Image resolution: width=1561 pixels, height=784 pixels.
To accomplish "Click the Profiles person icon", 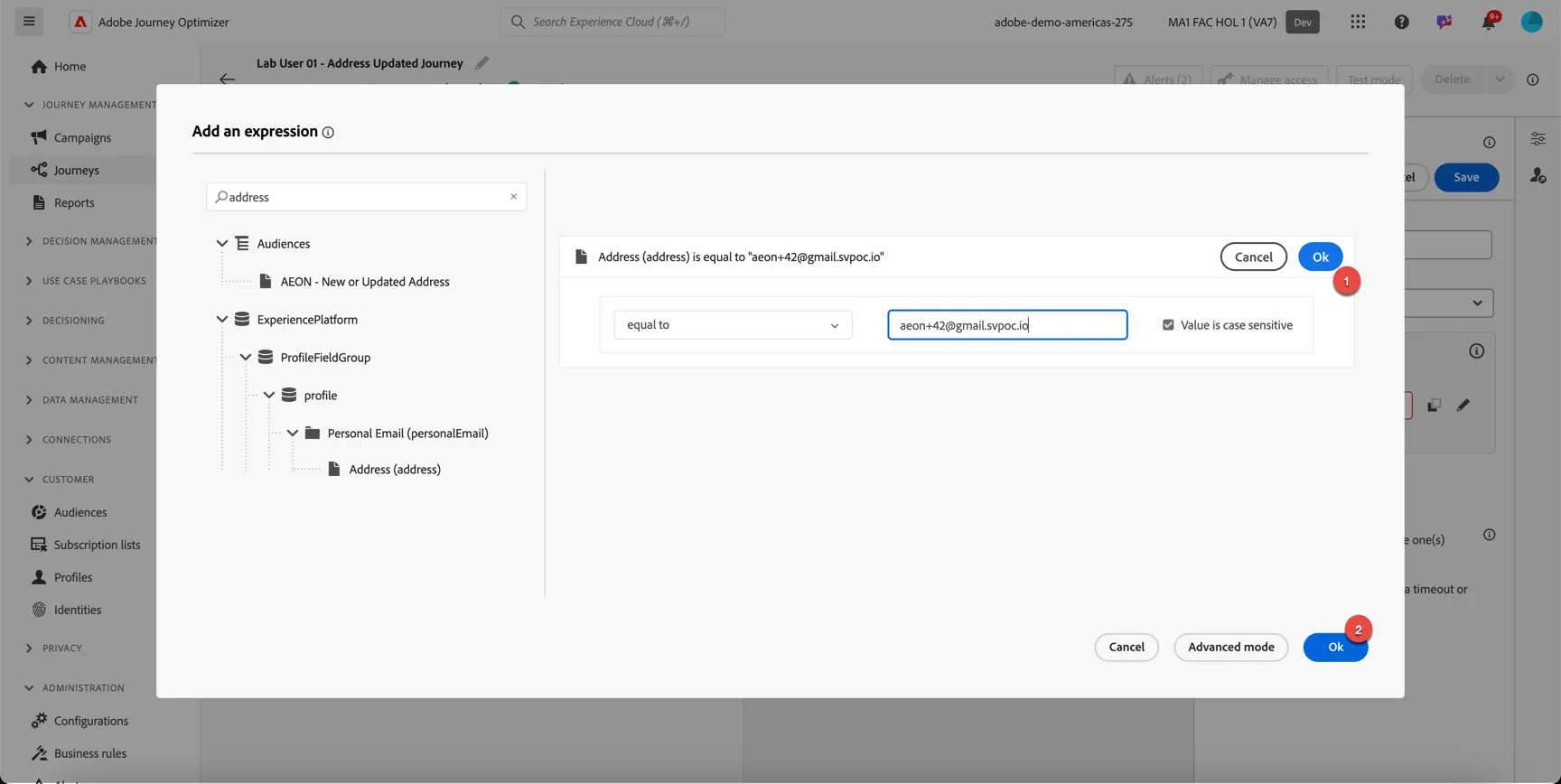I will click(39, 577).
